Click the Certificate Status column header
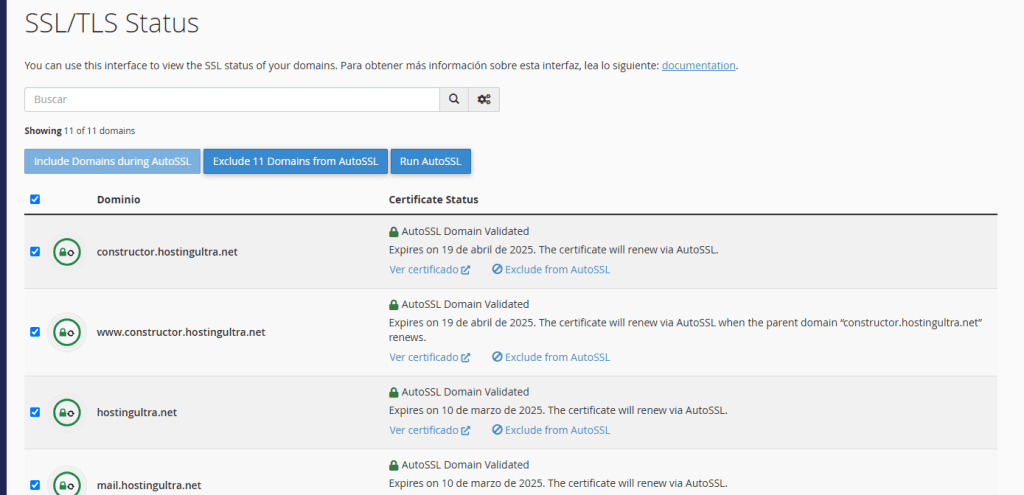Viewport: 1024px width, 495px height. click(434, 199)
